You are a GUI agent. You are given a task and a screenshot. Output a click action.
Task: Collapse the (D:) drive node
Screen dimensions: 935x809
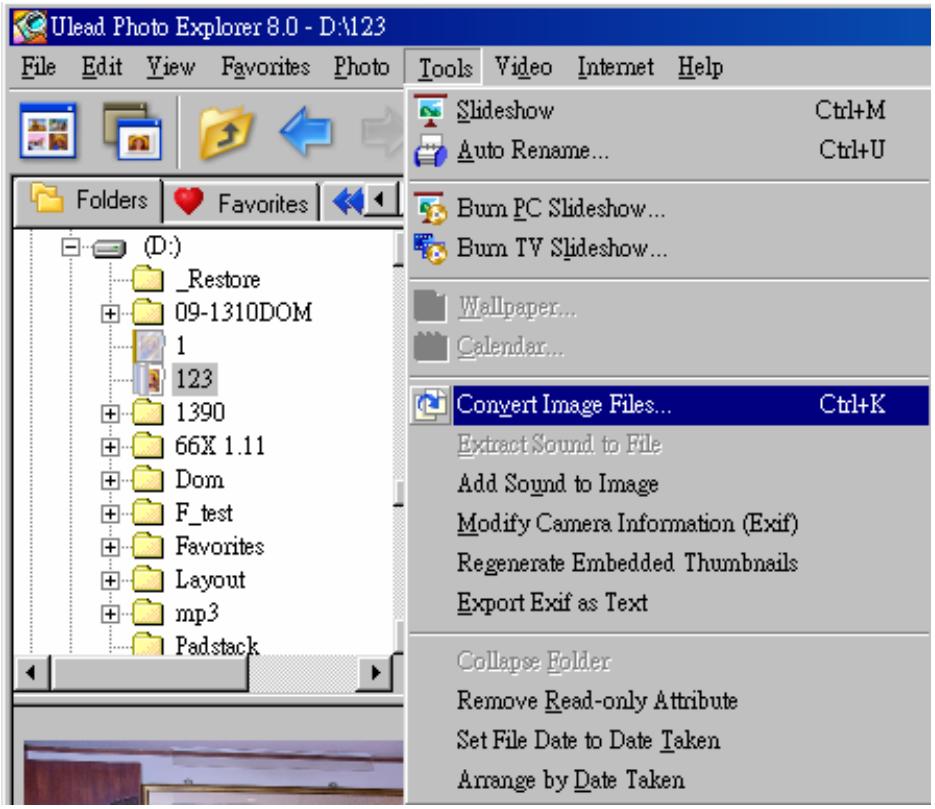point(70,247)
